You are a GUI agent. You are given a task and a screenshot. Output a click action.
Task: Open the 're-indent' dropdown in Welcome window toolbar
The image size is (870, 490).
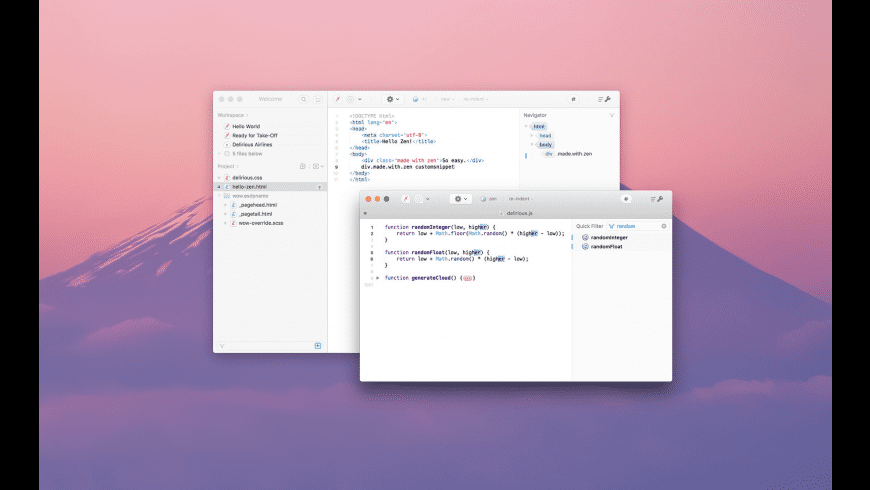pyautogui.click(x=476, y=99)
